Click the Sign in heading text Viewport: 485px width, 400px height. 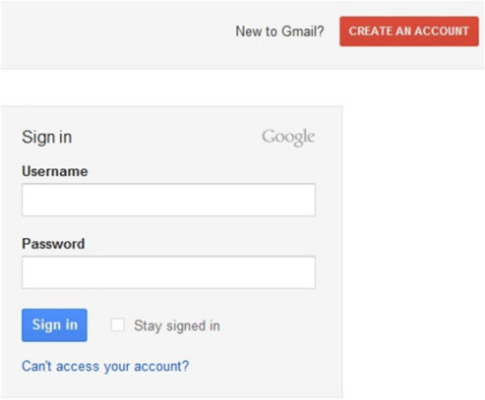coord(47,137)
